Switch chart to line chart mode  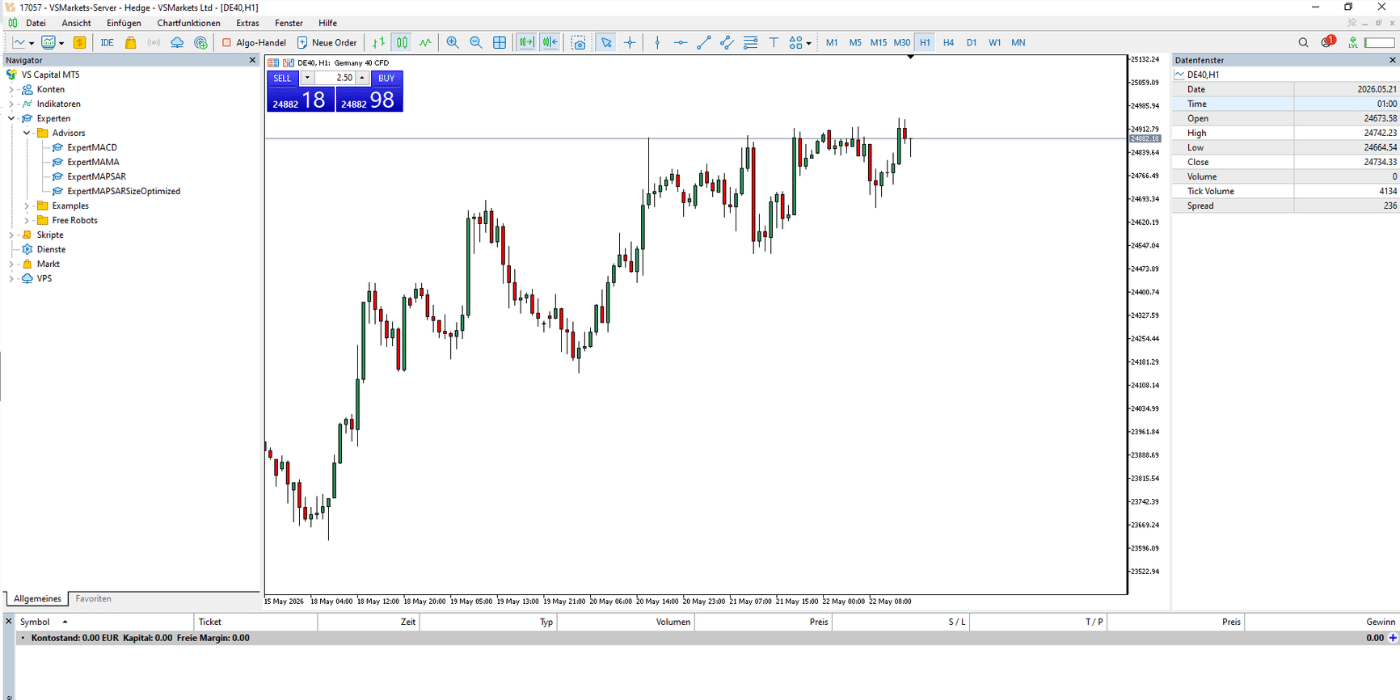(x=426, y=43)
